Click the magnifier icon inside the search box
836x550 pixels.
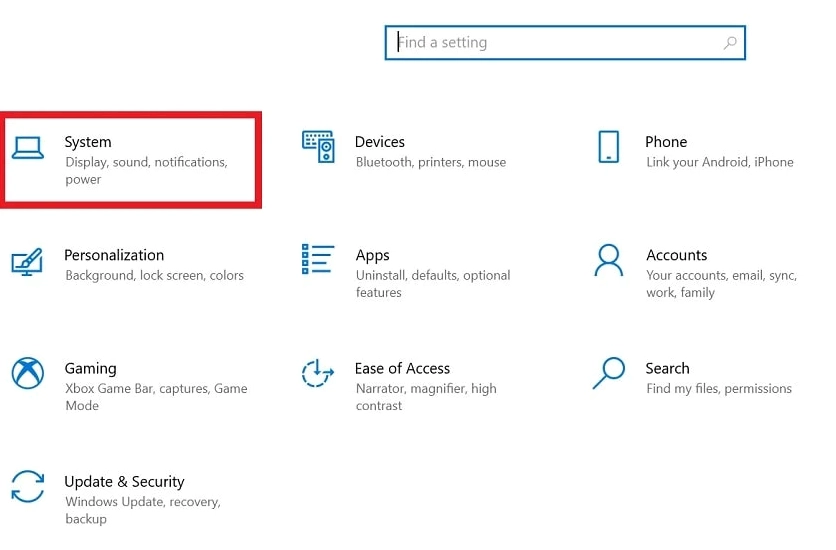click(x=730, y=43)
